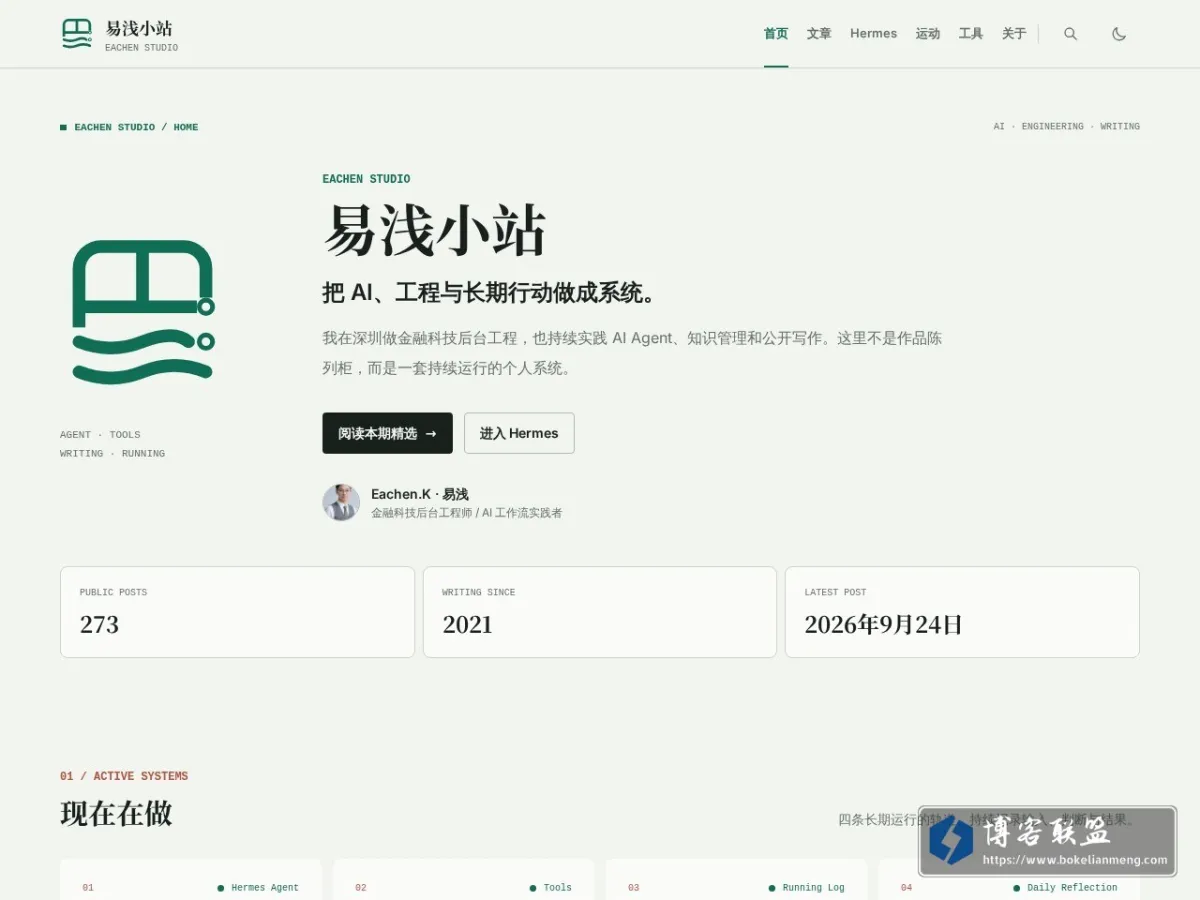Click the large green hero logo graphic
The image size is (1200, 900).
(x=143, y=312)
